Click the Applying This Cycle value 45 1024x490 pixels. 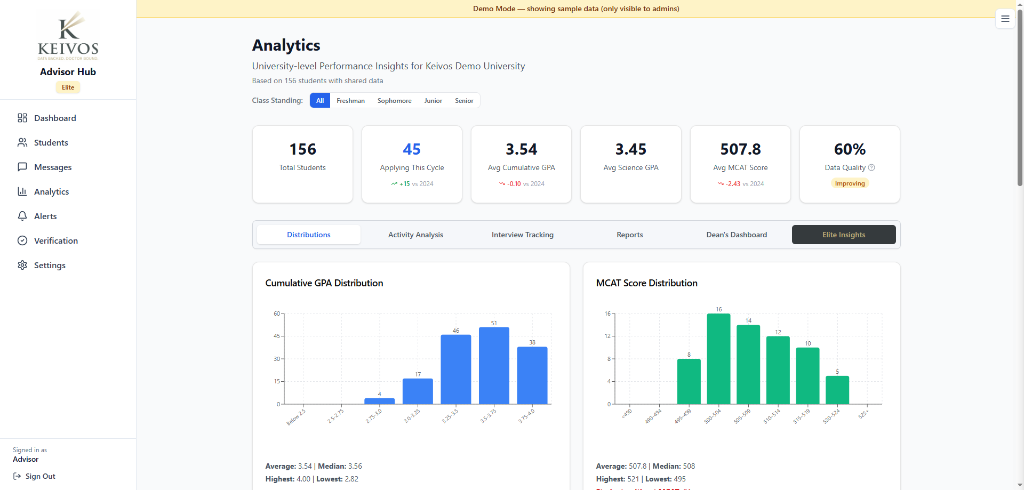tap(411, 149)
